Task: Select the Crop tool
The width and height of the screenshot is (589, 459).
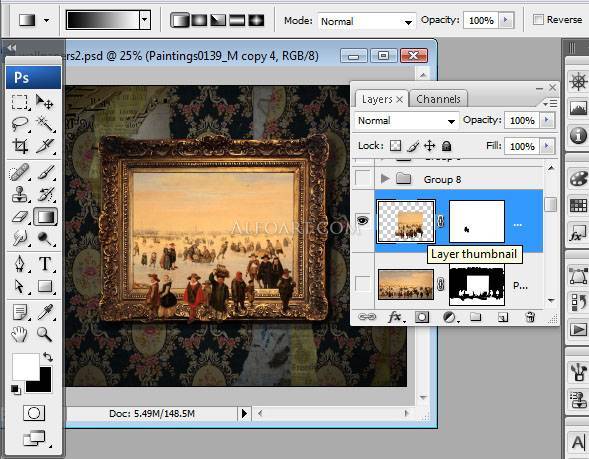Action: [x=20, y=146]
